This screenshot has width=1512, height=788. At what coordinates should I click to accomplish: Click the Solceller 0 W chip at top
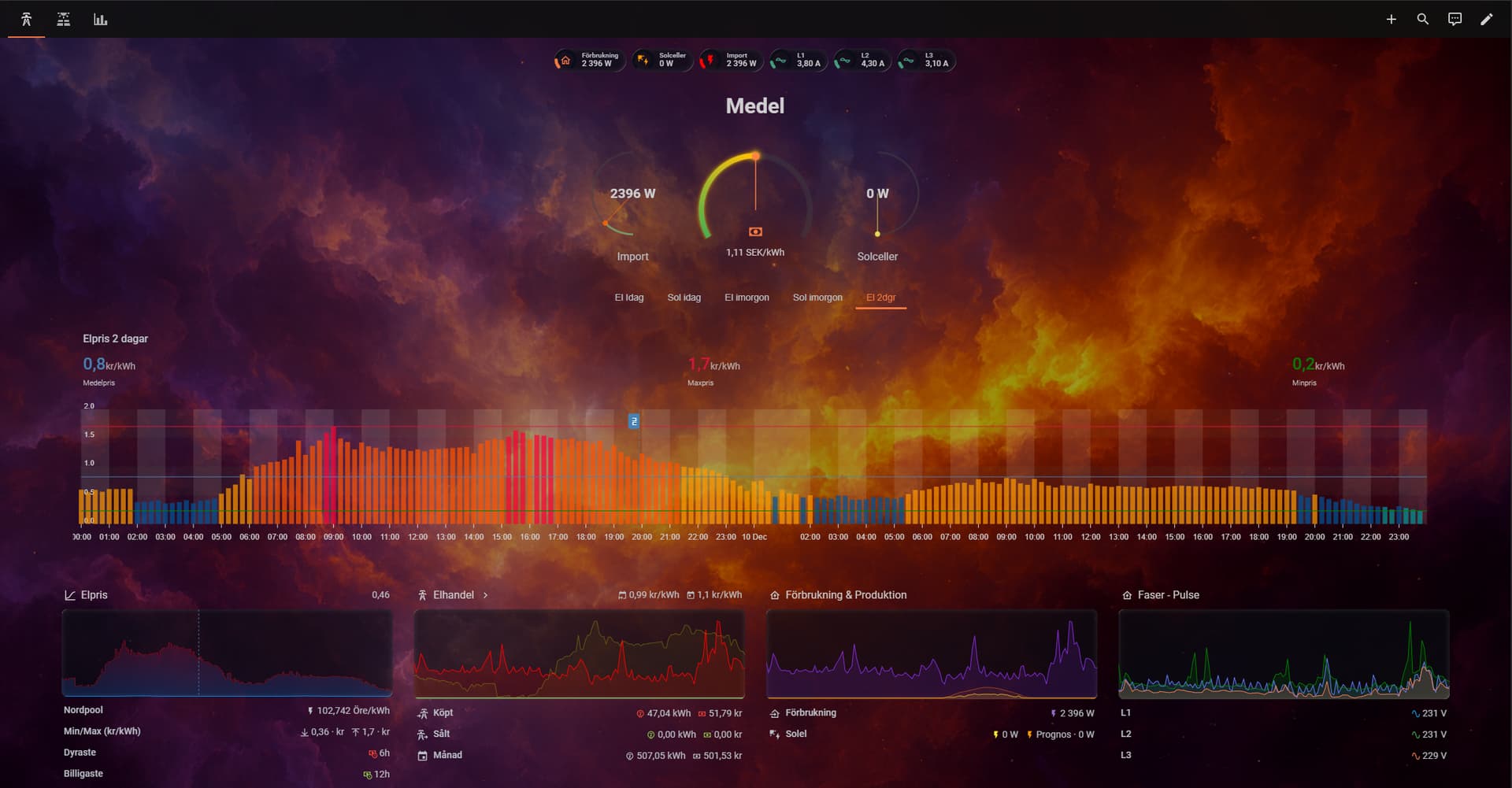(x=662, y=60)
